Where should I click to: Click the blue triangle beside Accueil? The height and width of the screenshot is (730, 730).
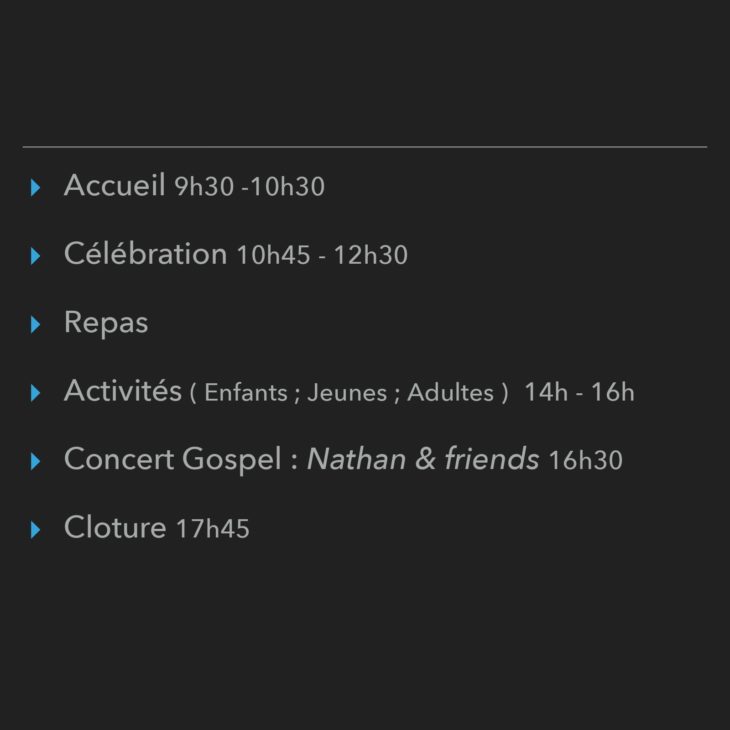(35, 188)
